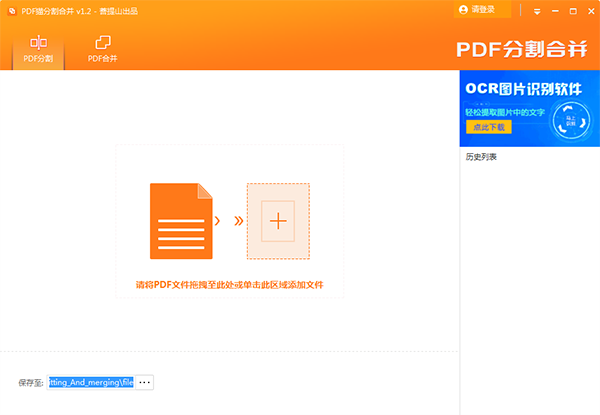Click the app logo in the title bar
600x415 pixels.
click(x=10, y=10)
